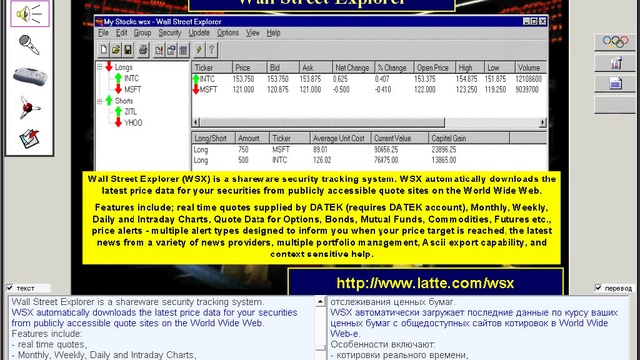Viewport: 640px width, 360px height.
Task: Open the Options menu
Action: coord(228,33)
